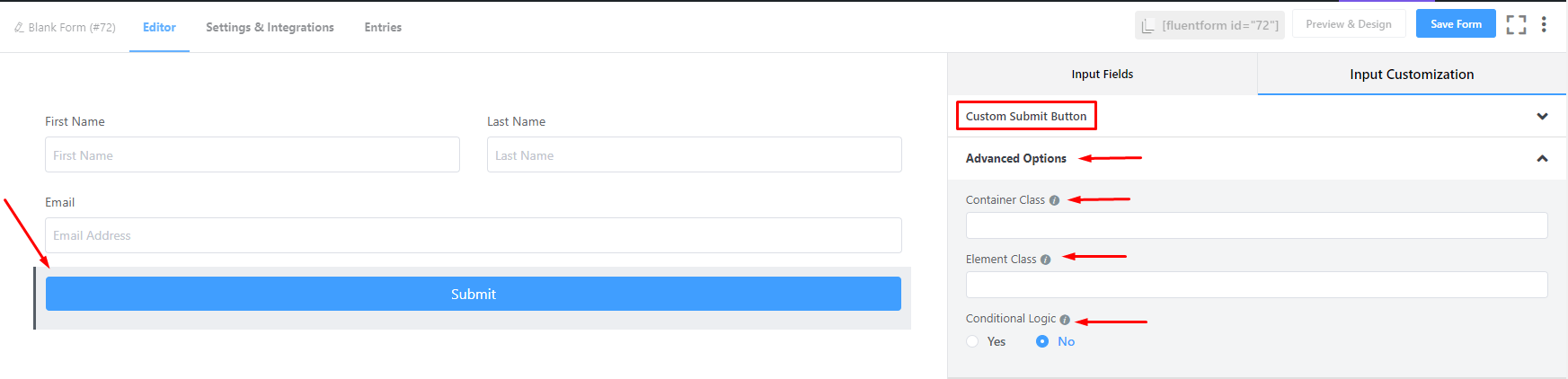
Task: Go to the Entries tab
Action: [383, 27]
